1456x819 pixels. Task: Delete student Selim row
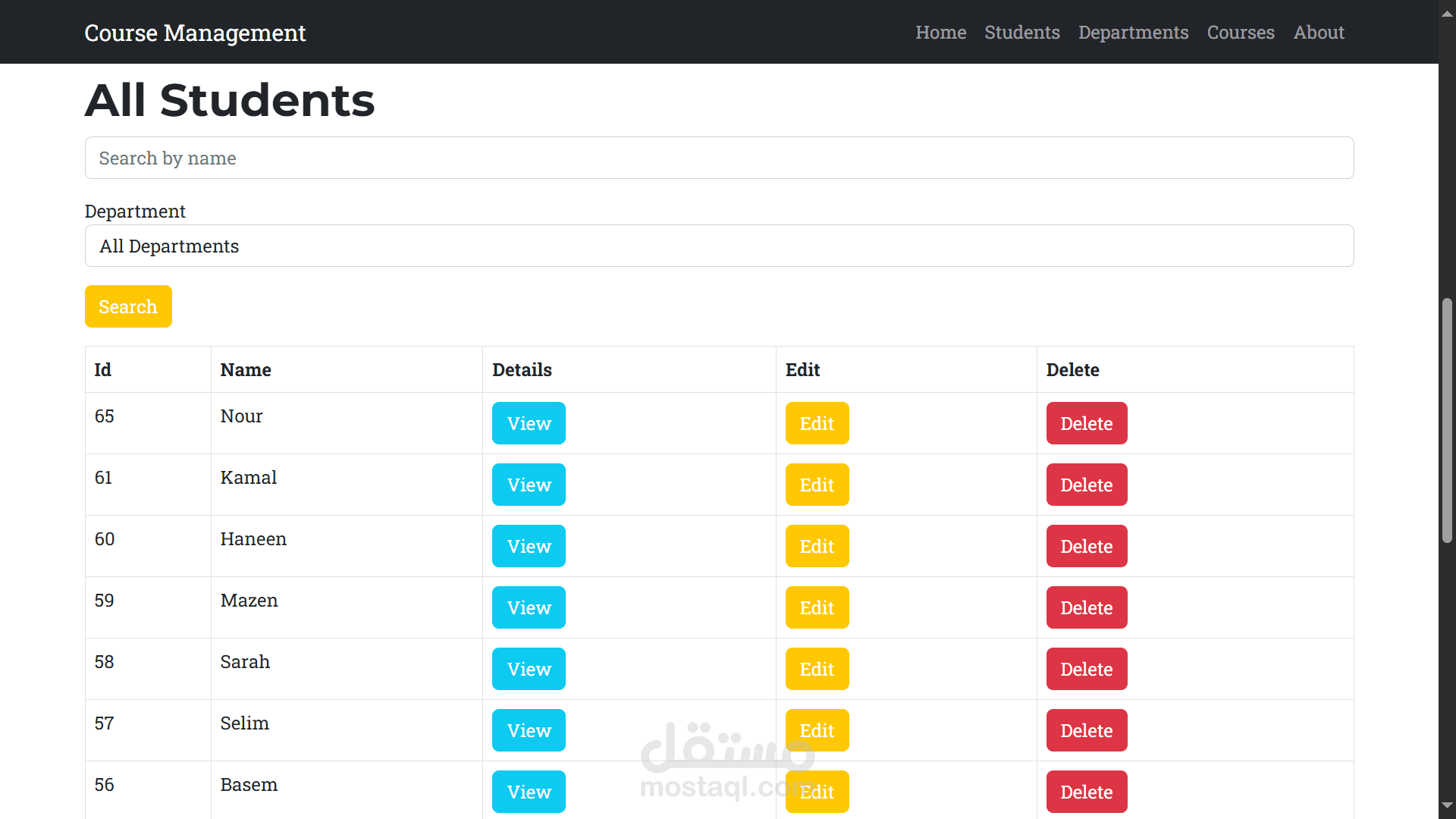[x=1086, y=730]
